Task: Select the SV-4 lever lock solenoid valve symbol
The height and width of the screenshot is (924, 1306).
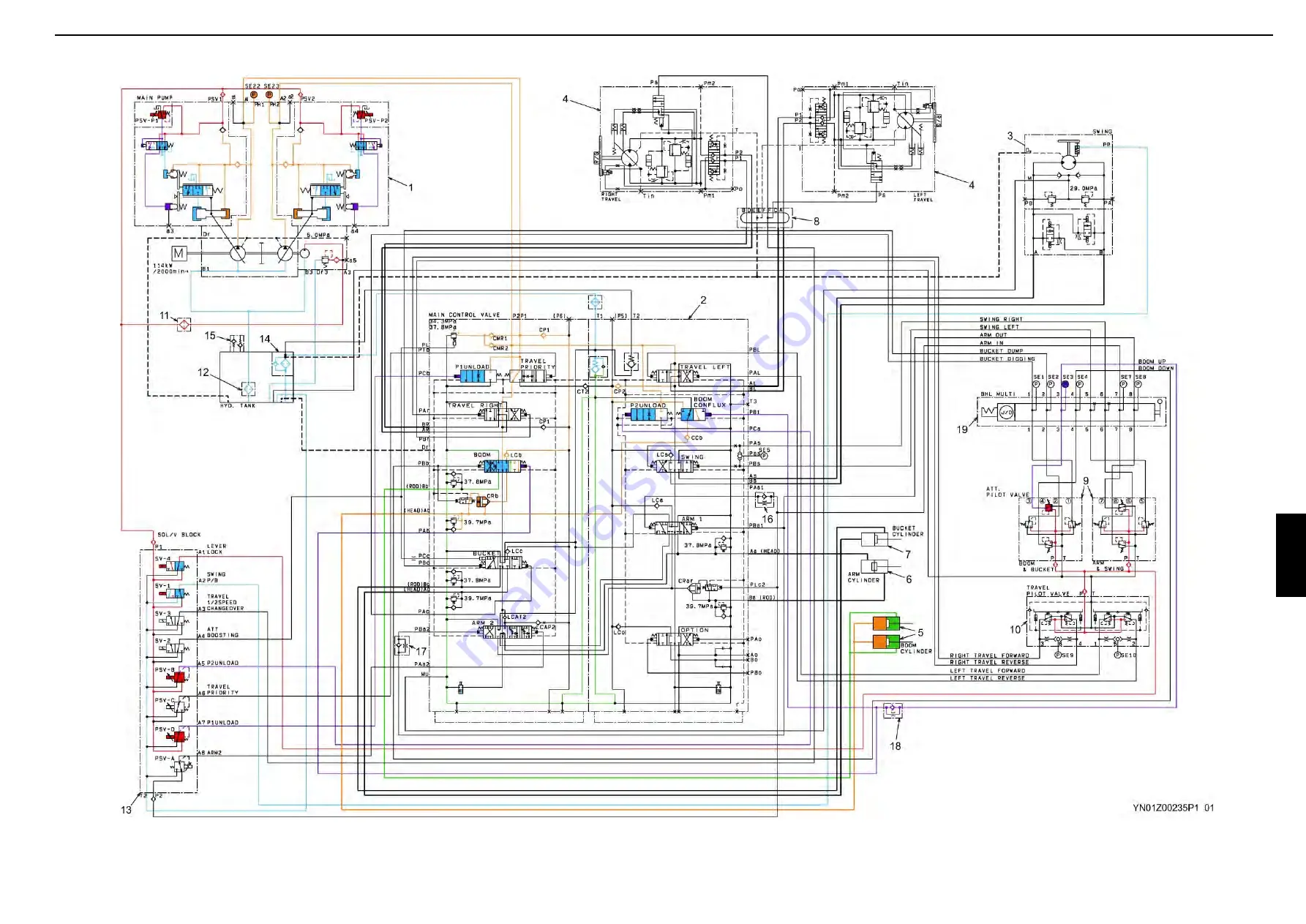Action: (x=174, y=566)
